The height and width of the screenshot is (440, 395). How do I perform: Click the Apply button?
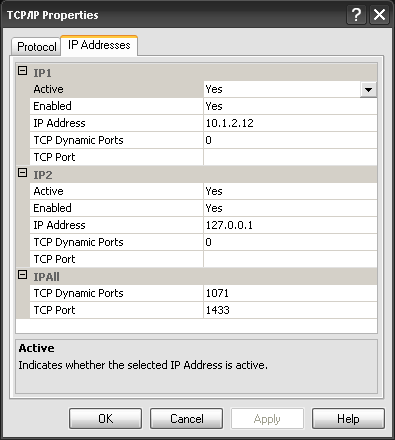(267, 419)
